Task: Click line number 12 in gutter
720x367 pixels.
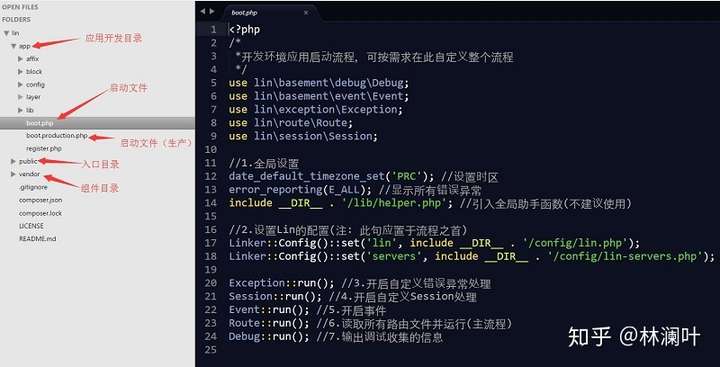Action: click(x=210, y=176)
